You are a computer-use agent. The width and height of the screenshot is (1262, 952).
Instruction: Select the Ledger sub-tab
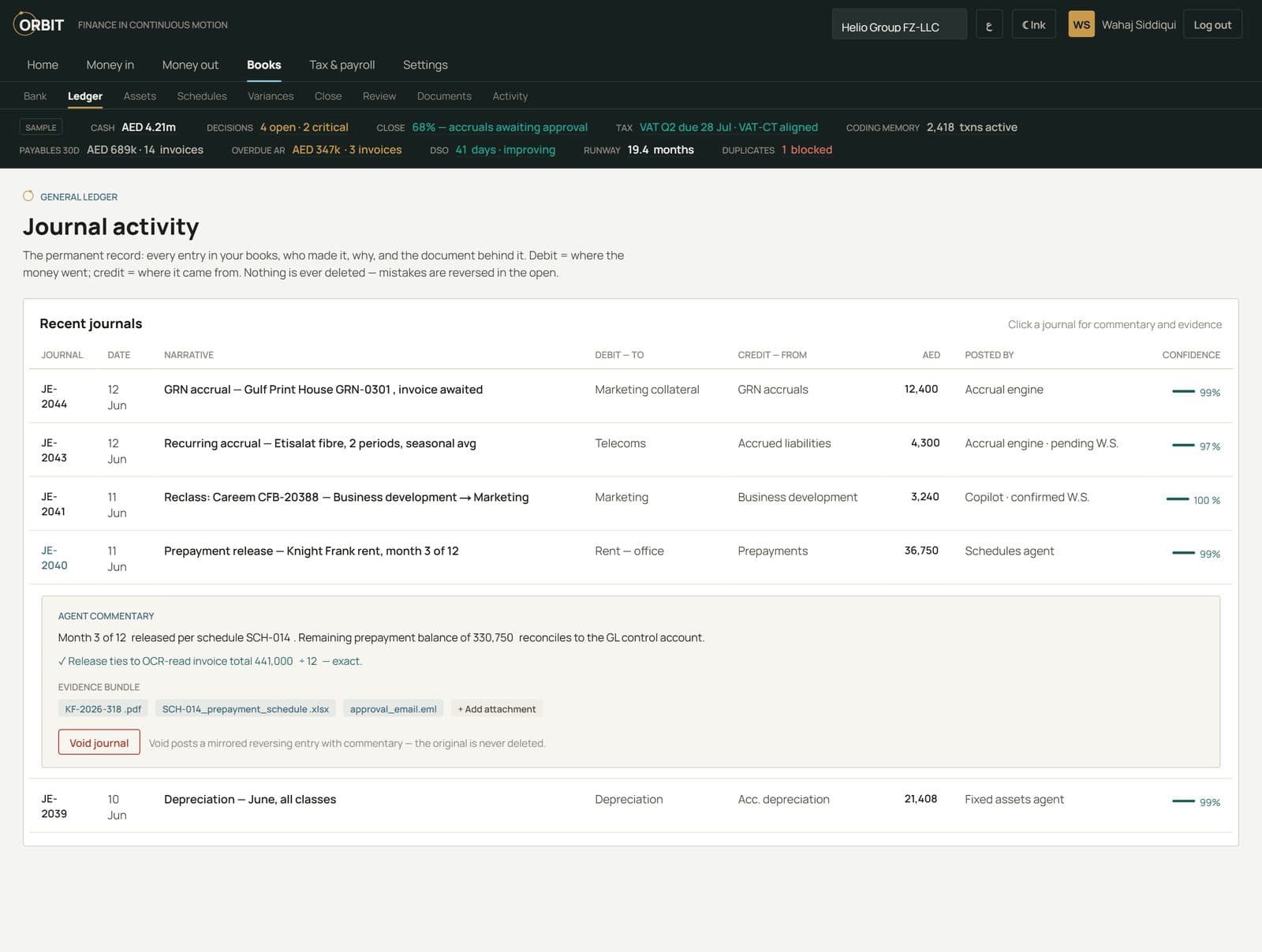(x=85, y=96)
